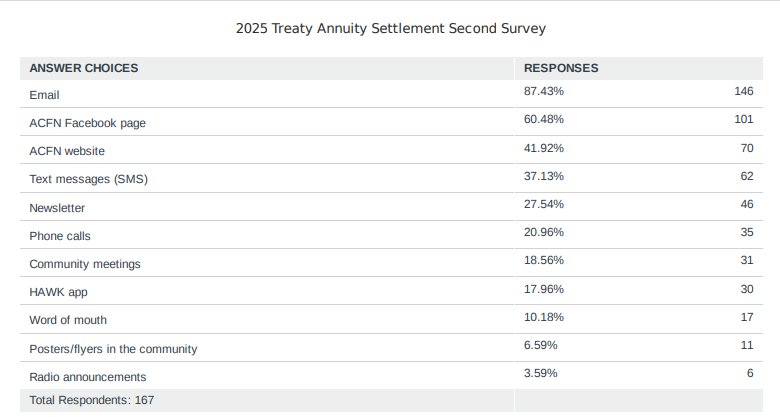780x417 pixels.
Task: Select the 3.59% Radio percentage value
Action: click(541, 373)
